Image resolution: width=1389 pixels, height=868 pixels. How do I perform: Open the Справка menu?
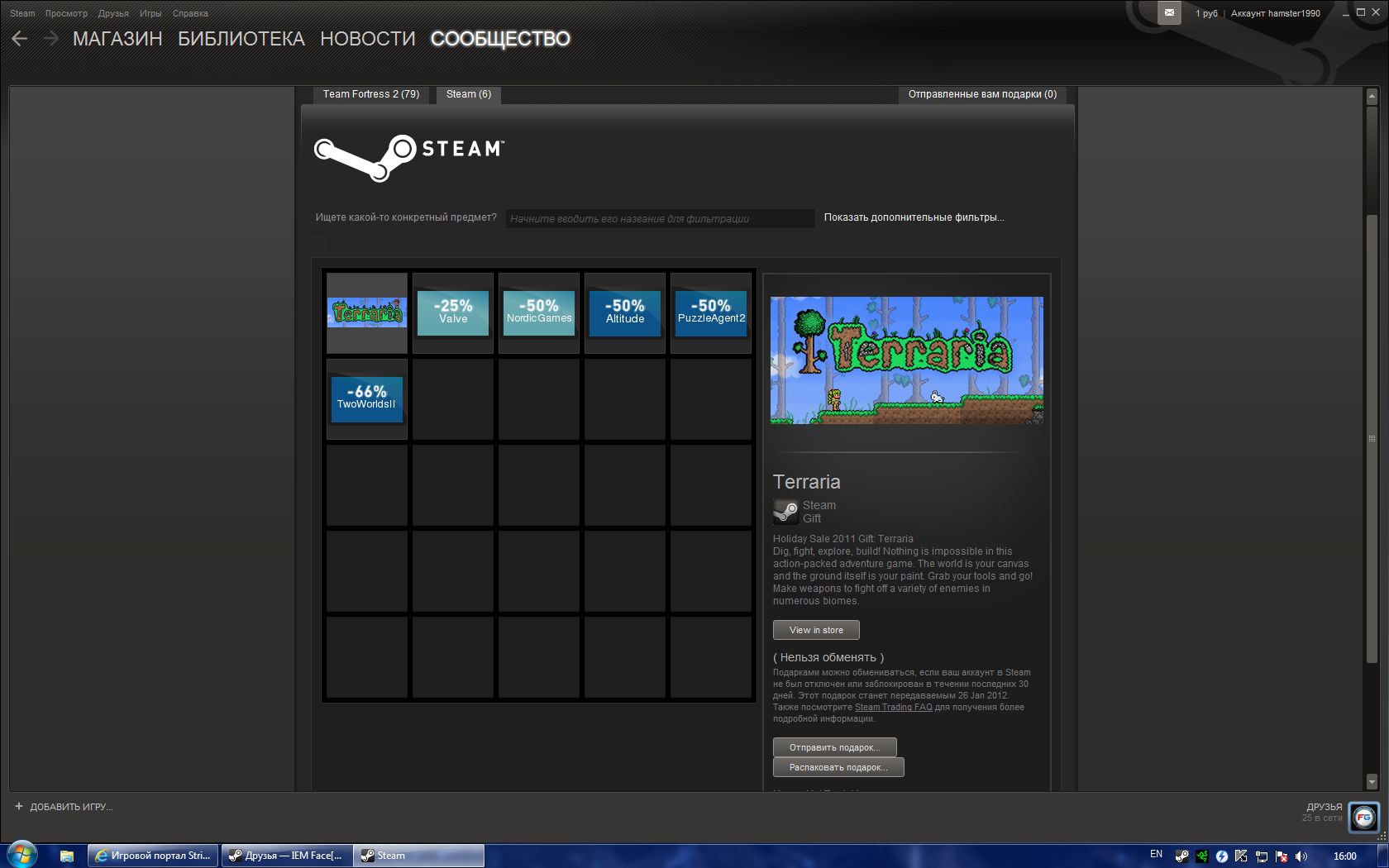[190, 13]
